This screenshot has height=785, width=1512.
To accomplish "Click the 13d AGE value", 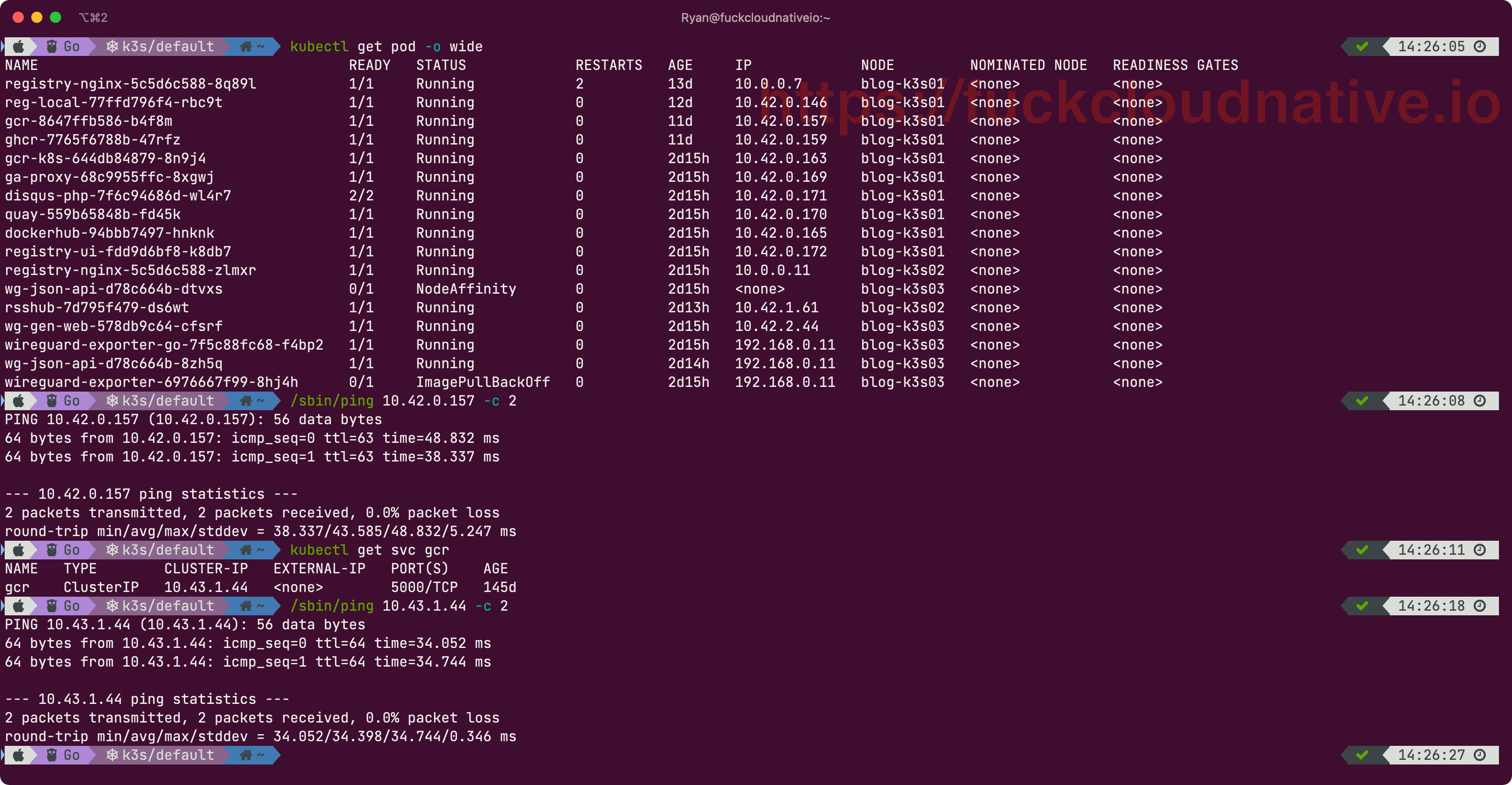I will [680, 84].
